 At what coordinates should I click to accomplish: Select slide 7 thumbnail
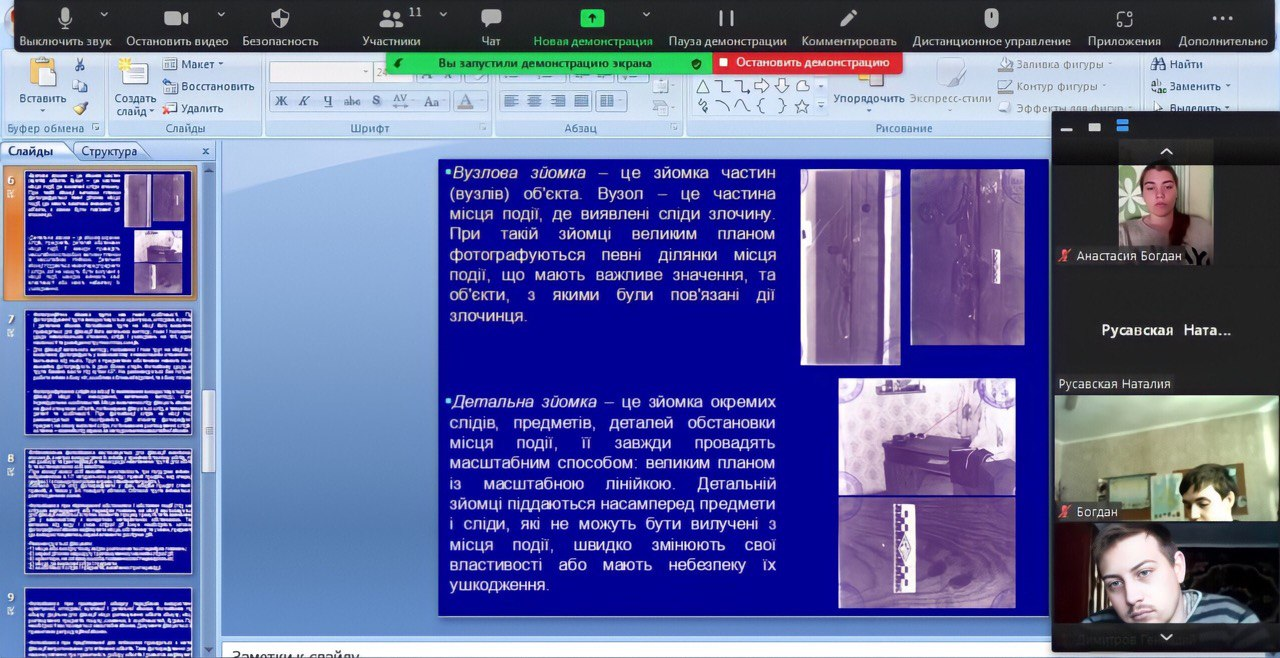(108, 372)
